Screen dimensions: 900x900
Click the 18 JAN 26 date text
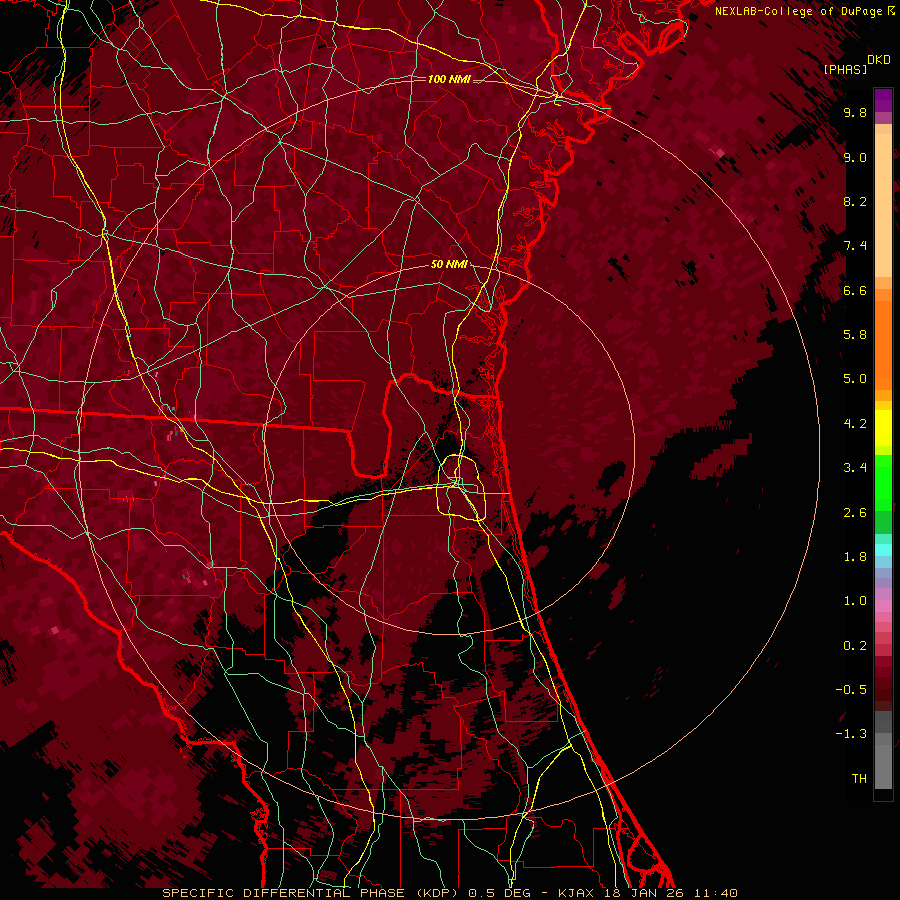pyautogui.click(x=643, y=893)
